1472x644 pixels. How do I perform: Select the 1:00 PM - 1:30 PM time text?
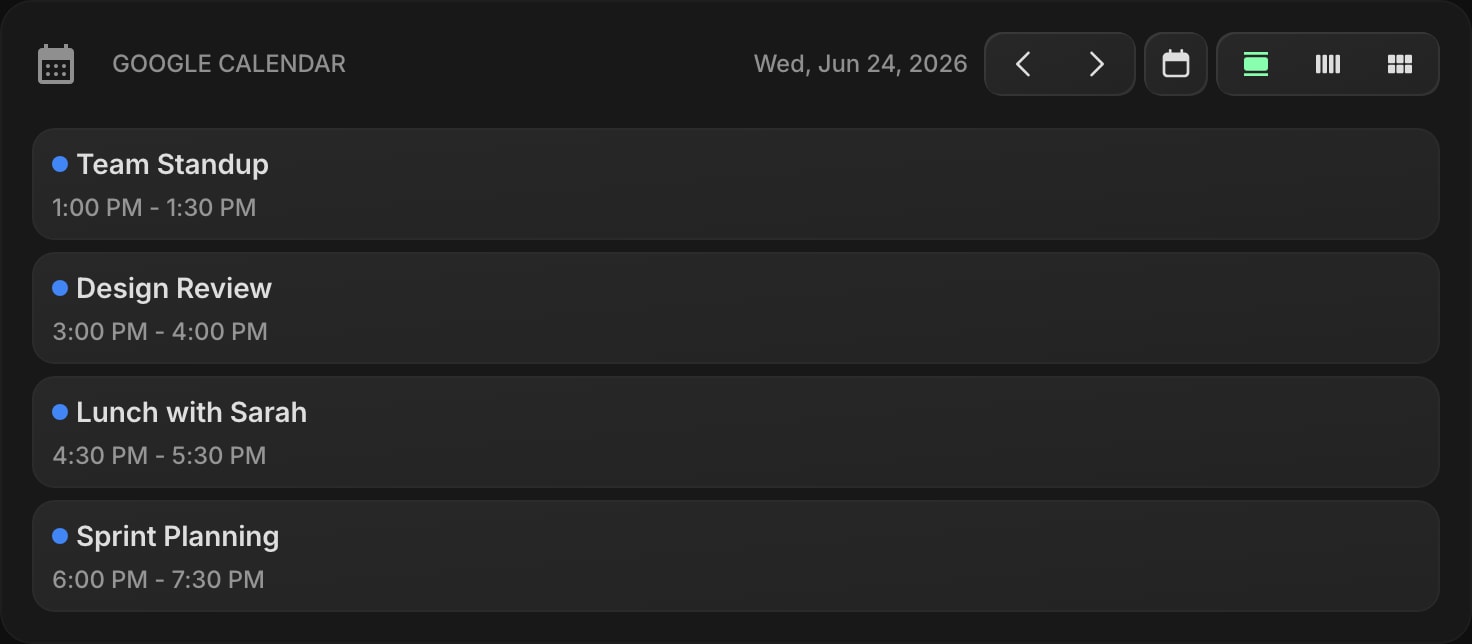(154, 208)
